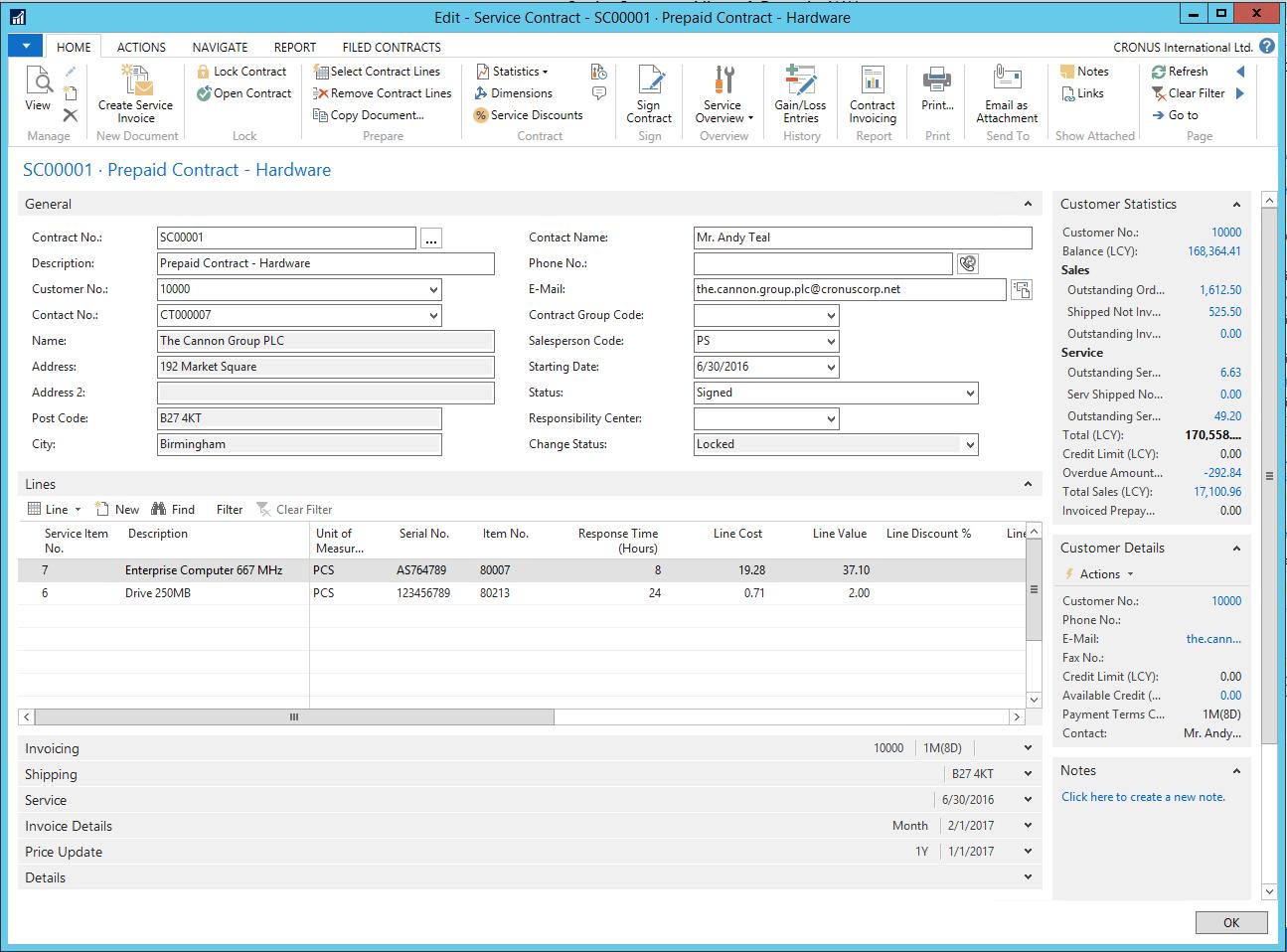Click Lock Contract in the ribbon
1287x952 pixels.
point(241,72)
